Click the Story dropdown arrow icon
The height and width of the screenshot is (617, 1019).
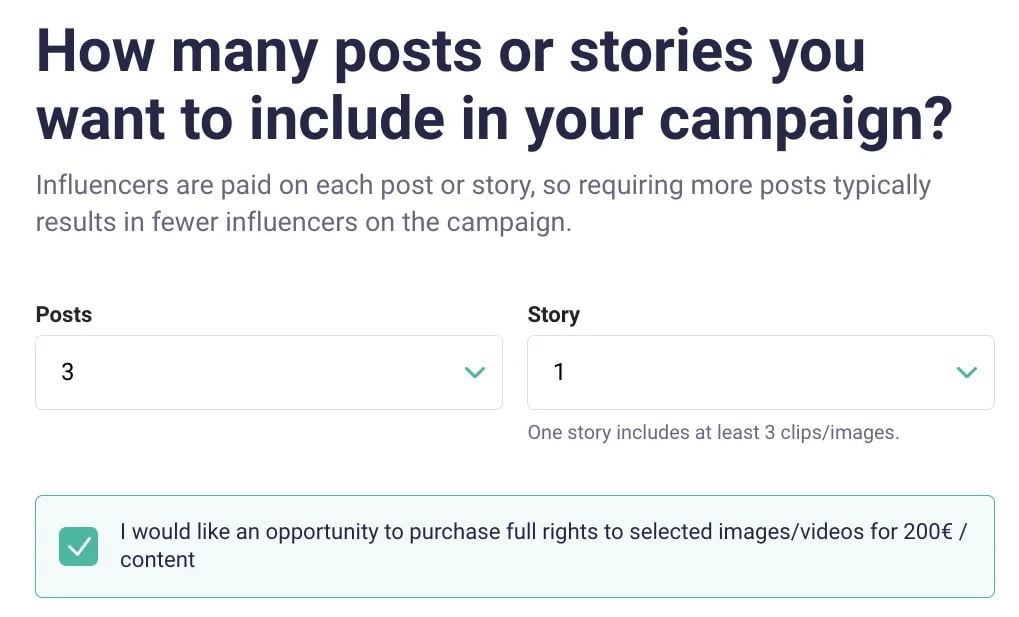tap(966, 372)
